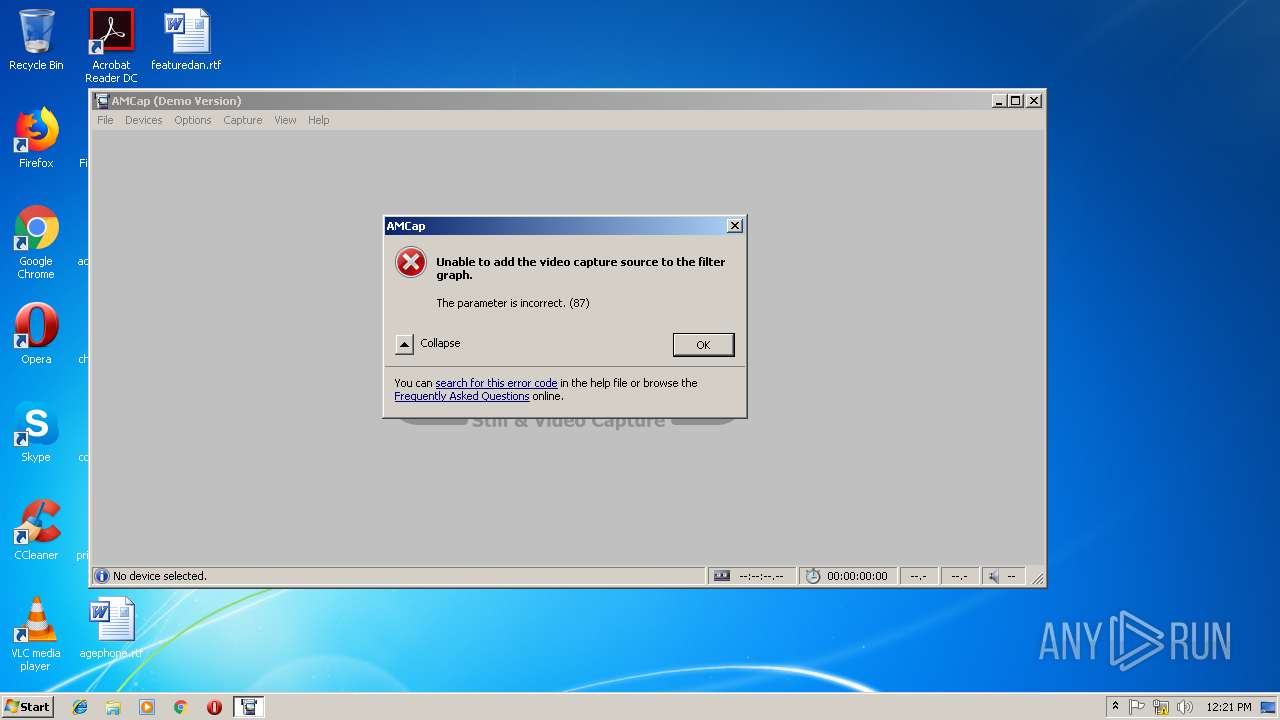Launch Chrome from the taskbar

[x=181, y=707]
